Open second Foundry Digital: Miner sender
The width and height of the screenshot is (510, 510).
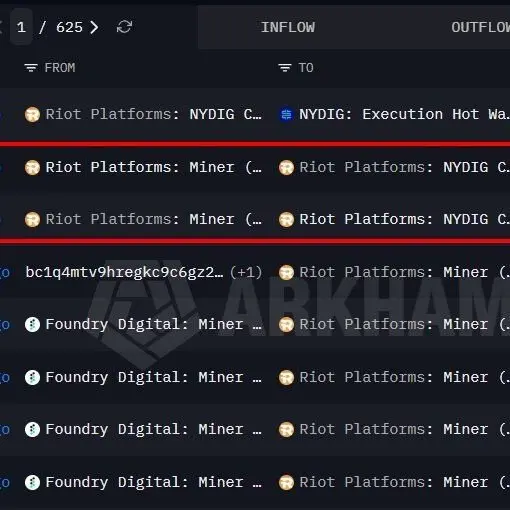point(153,377)
